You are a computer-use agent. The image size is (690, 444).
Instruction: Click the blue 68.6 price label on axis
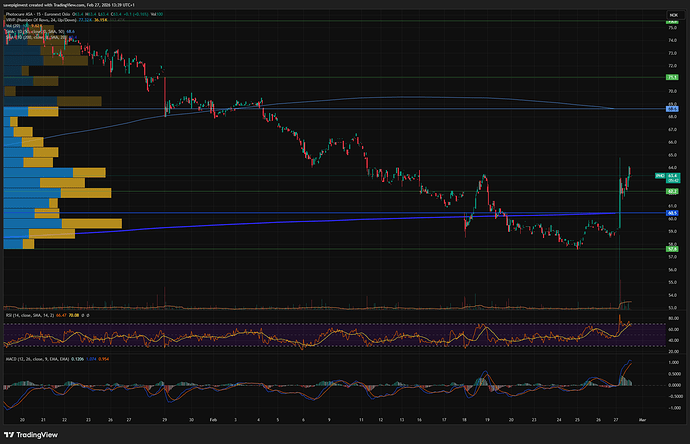[x=673, y=109]
